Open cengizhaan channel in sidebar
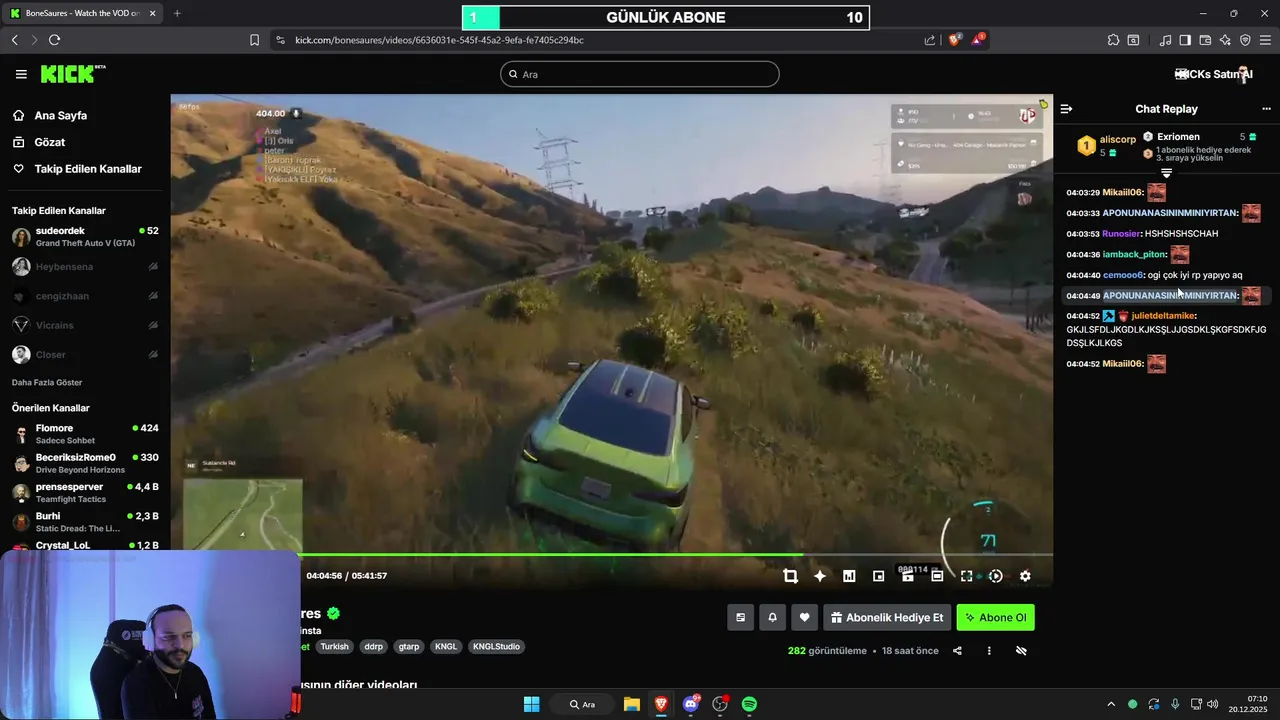 click(x=84, y=296)
